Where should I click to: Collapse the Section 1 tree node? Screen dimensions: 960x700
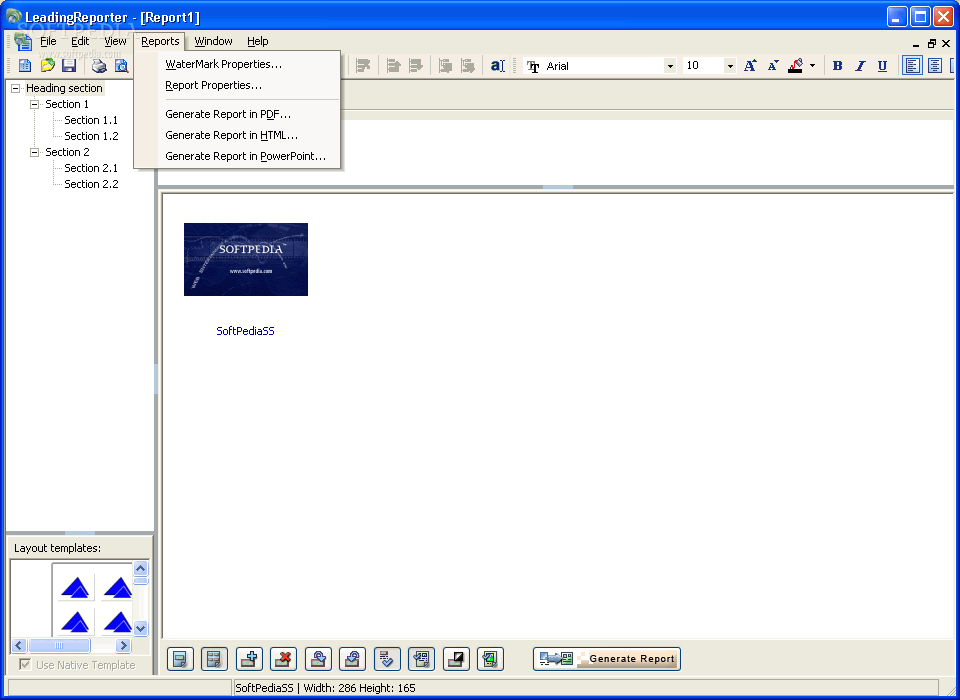[x=35, y=104]
